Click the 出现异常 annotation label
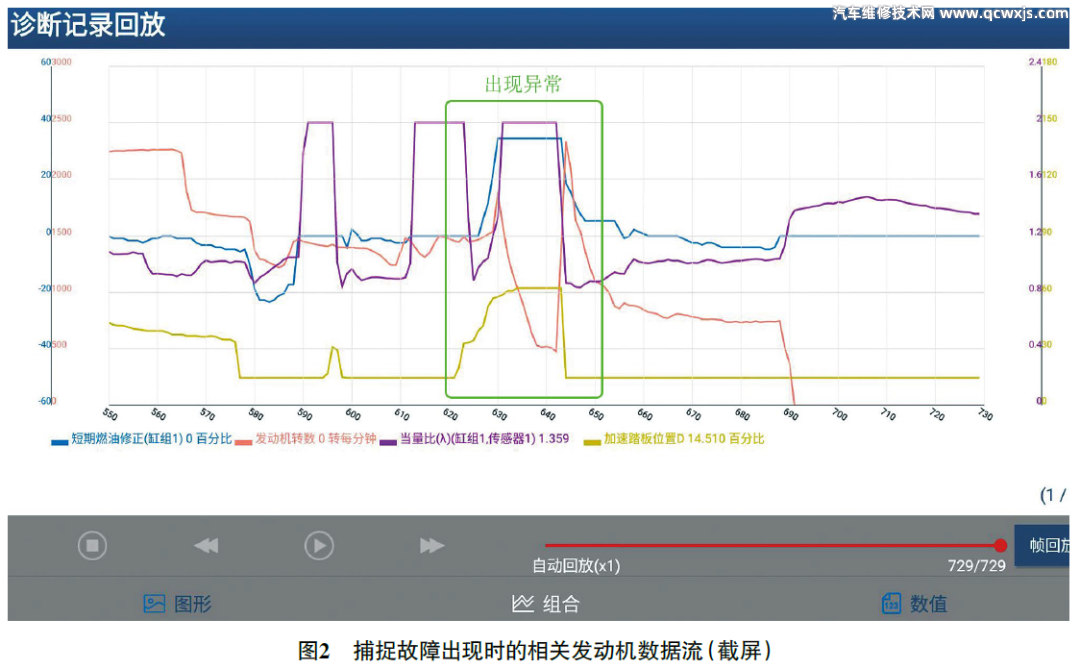The image size is (1080, 669). [523, 85]
